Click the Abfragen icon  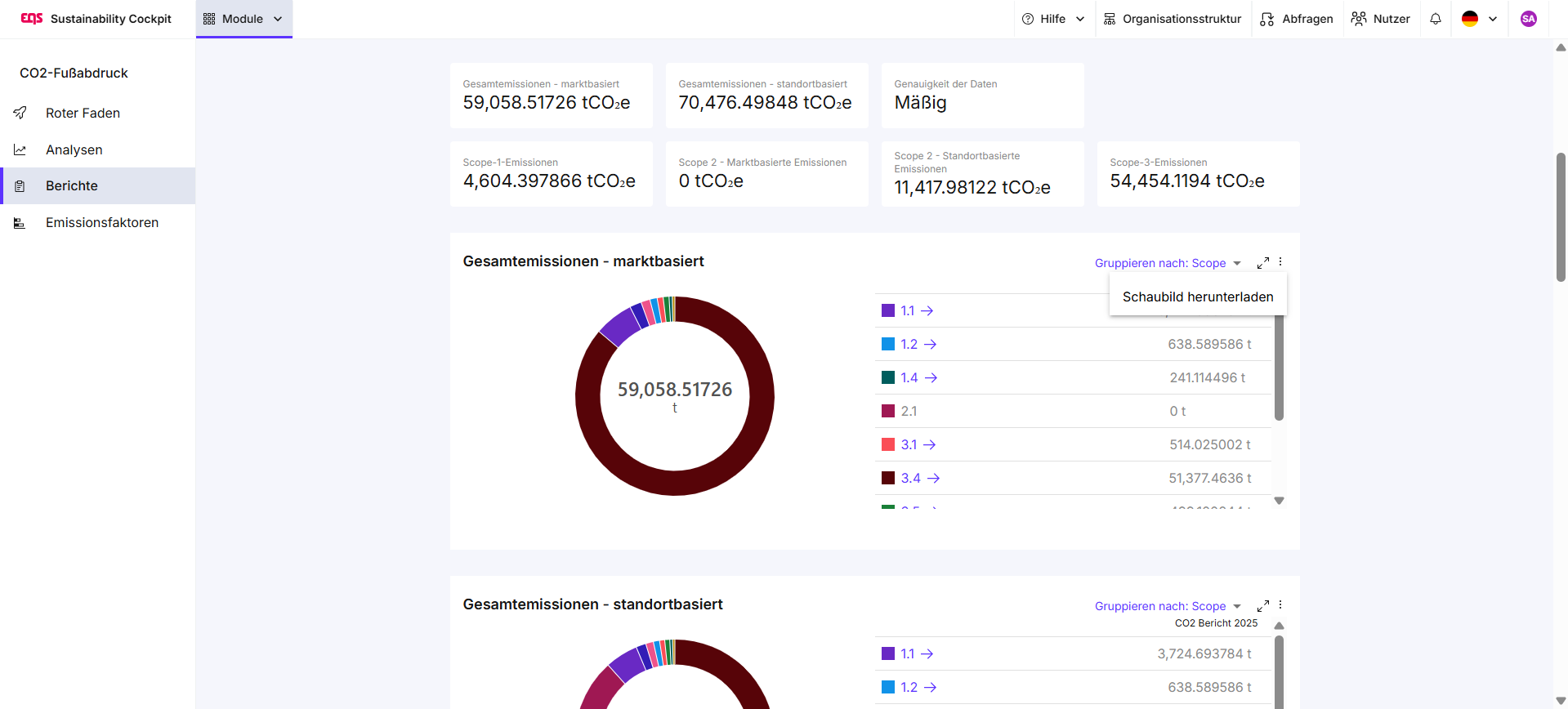[x=1267, y=19]
